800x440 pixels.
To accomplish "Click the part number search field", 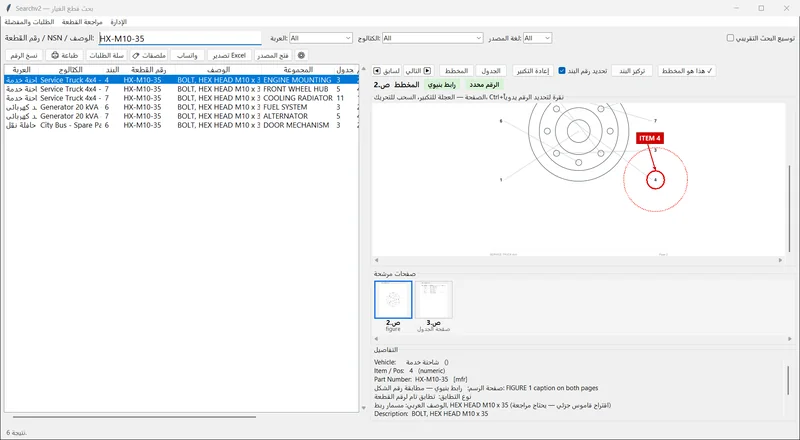I will pos(180,38).
